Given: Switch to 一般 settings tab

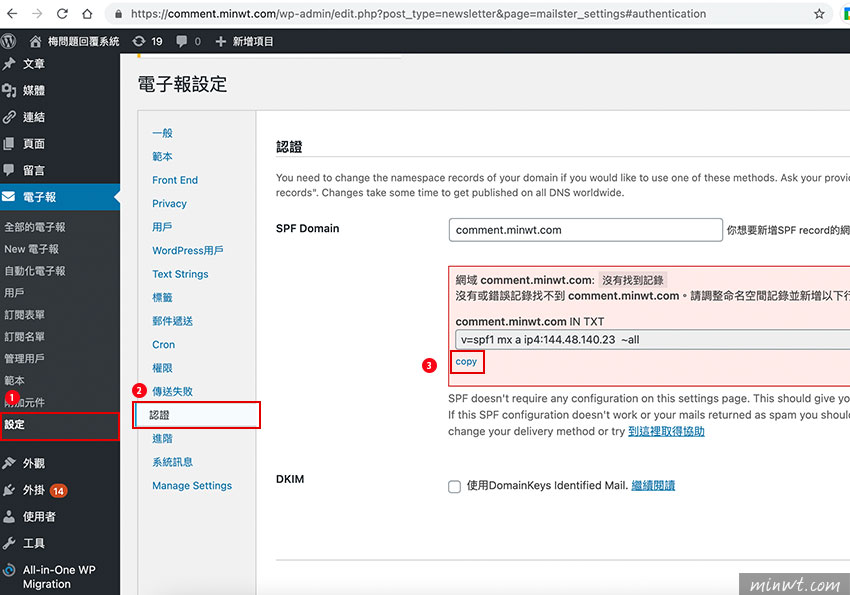Looking at the screenshot, I should (x=163, y=133).
